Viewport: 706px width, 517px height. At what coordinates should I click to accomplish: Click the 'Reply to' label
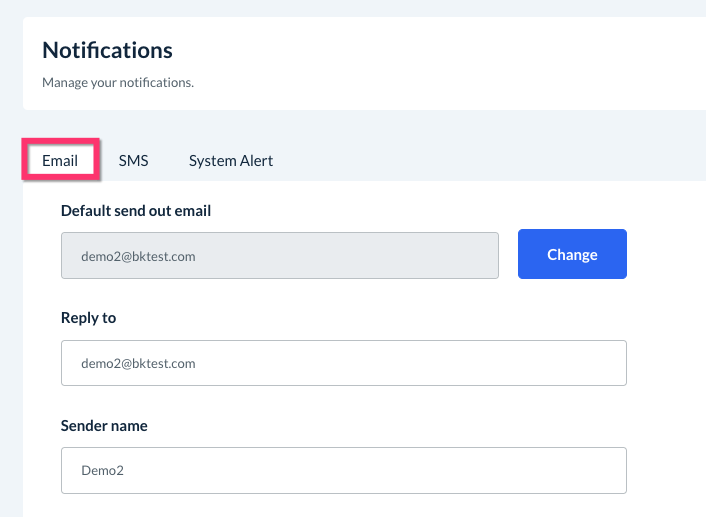pos(89,318)
